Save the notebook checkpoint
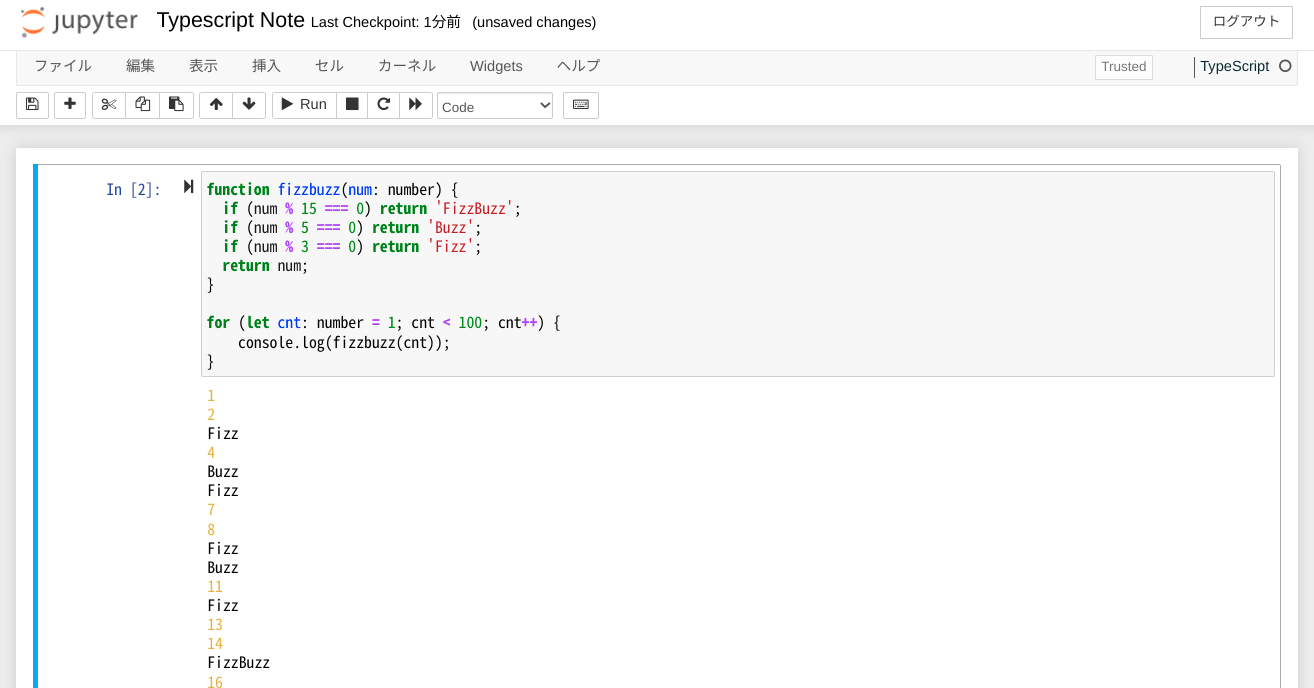This screenshot has height=688, width=1314. point(32,104)
